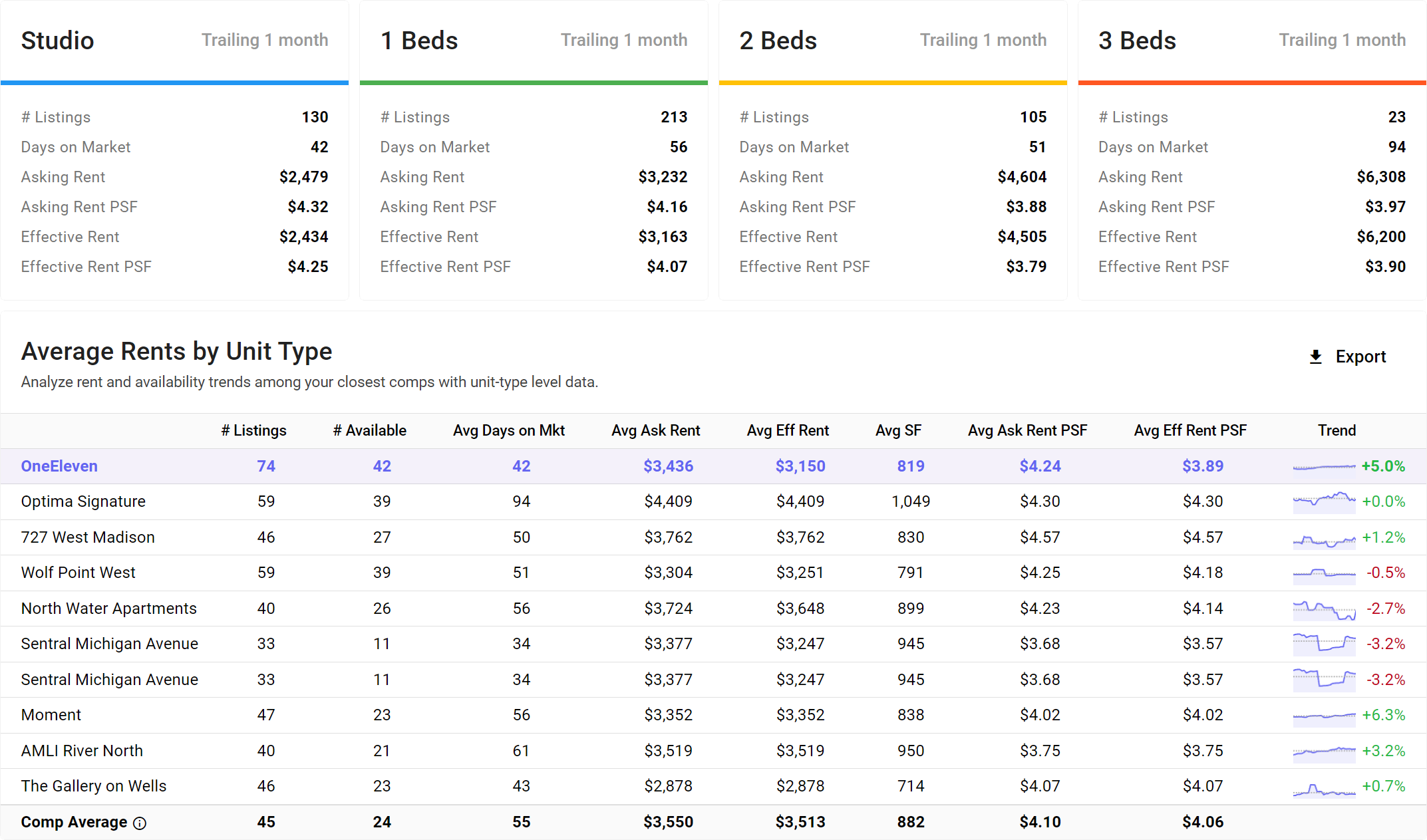
Task: Click the Wolf Point West trend chart
Action: pyautogui.click(x=1323, y=573)
